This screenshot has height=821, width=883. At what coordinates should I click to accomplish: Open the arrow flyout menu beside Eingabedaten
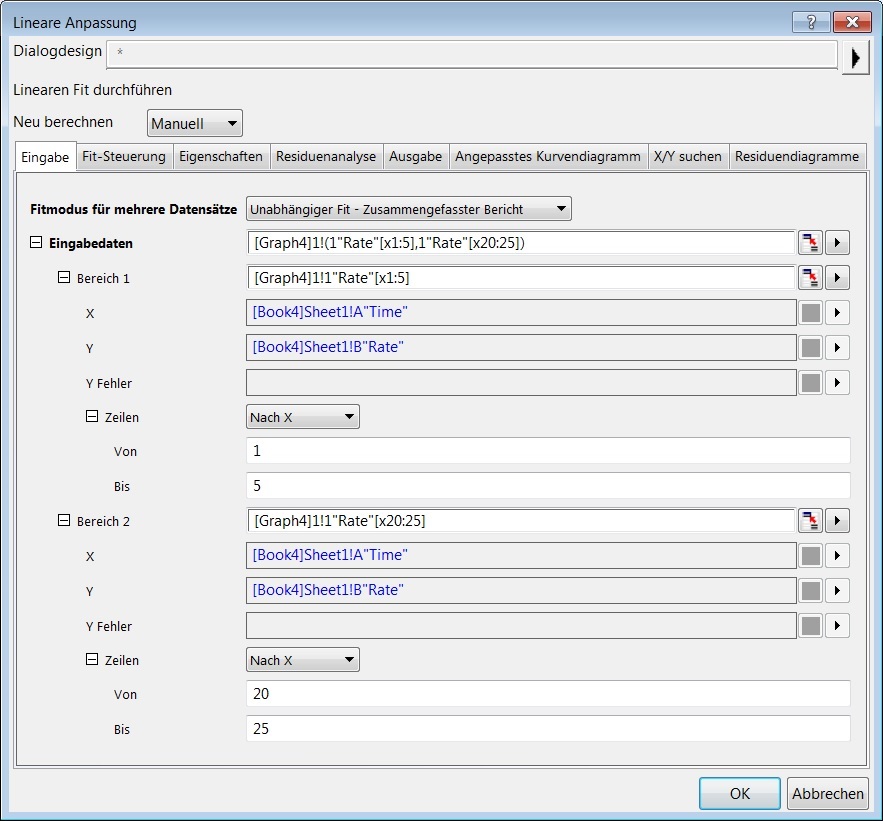837,243
